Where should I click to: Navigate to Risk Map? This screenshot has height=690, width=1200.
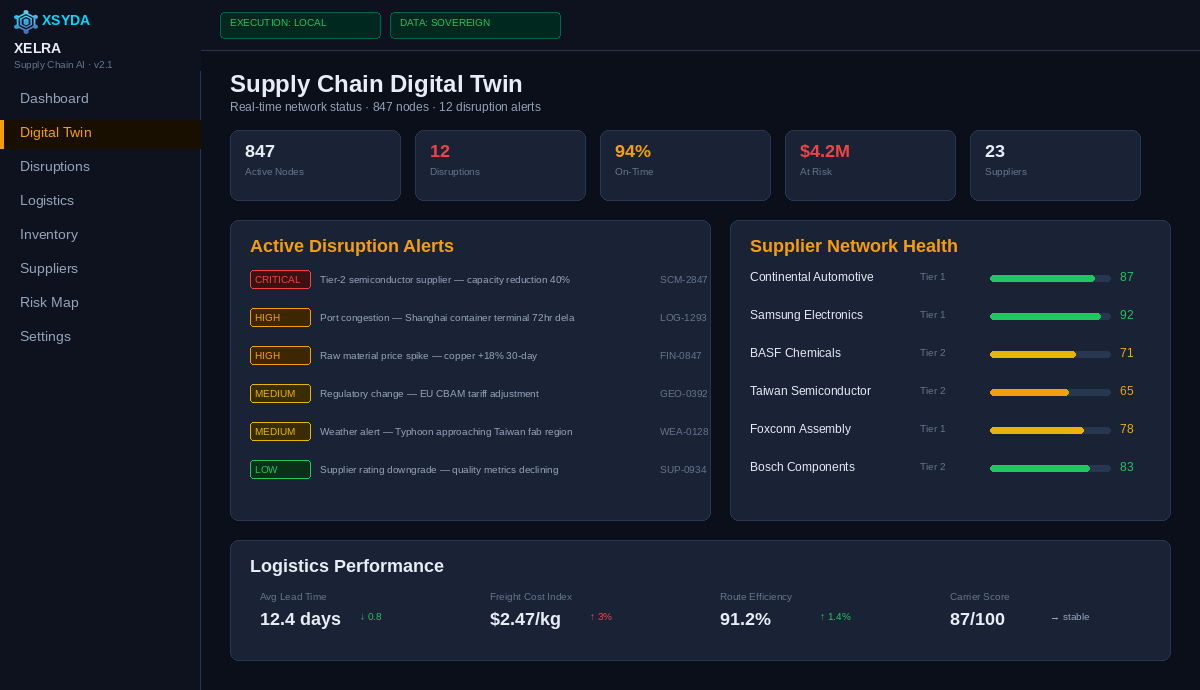point(49,303)
